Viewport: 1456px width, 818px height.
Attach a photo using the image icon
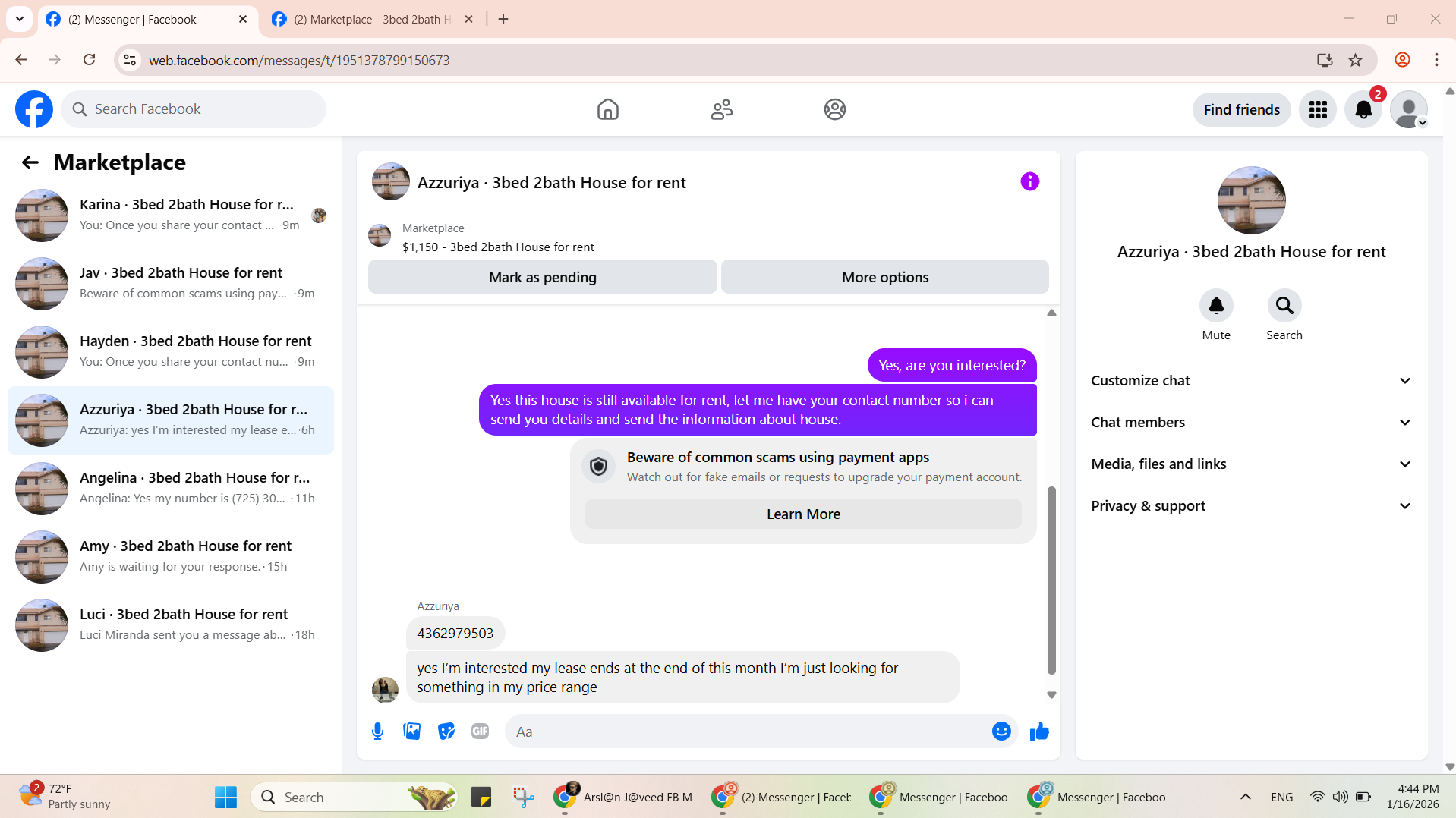pos(411,731)
